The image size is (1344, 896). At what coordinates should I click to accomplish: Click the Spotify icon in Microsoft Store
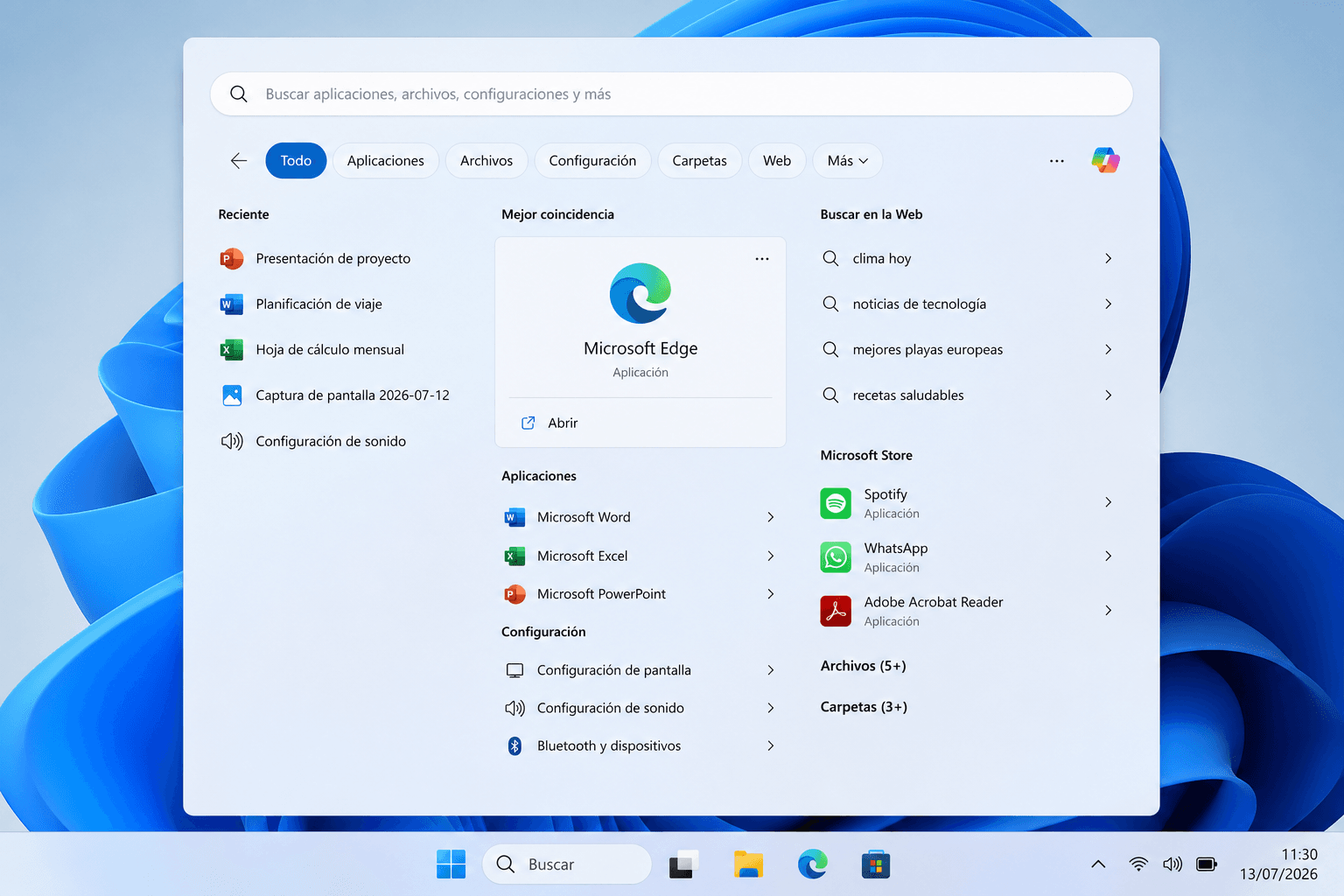click(836, 503)
